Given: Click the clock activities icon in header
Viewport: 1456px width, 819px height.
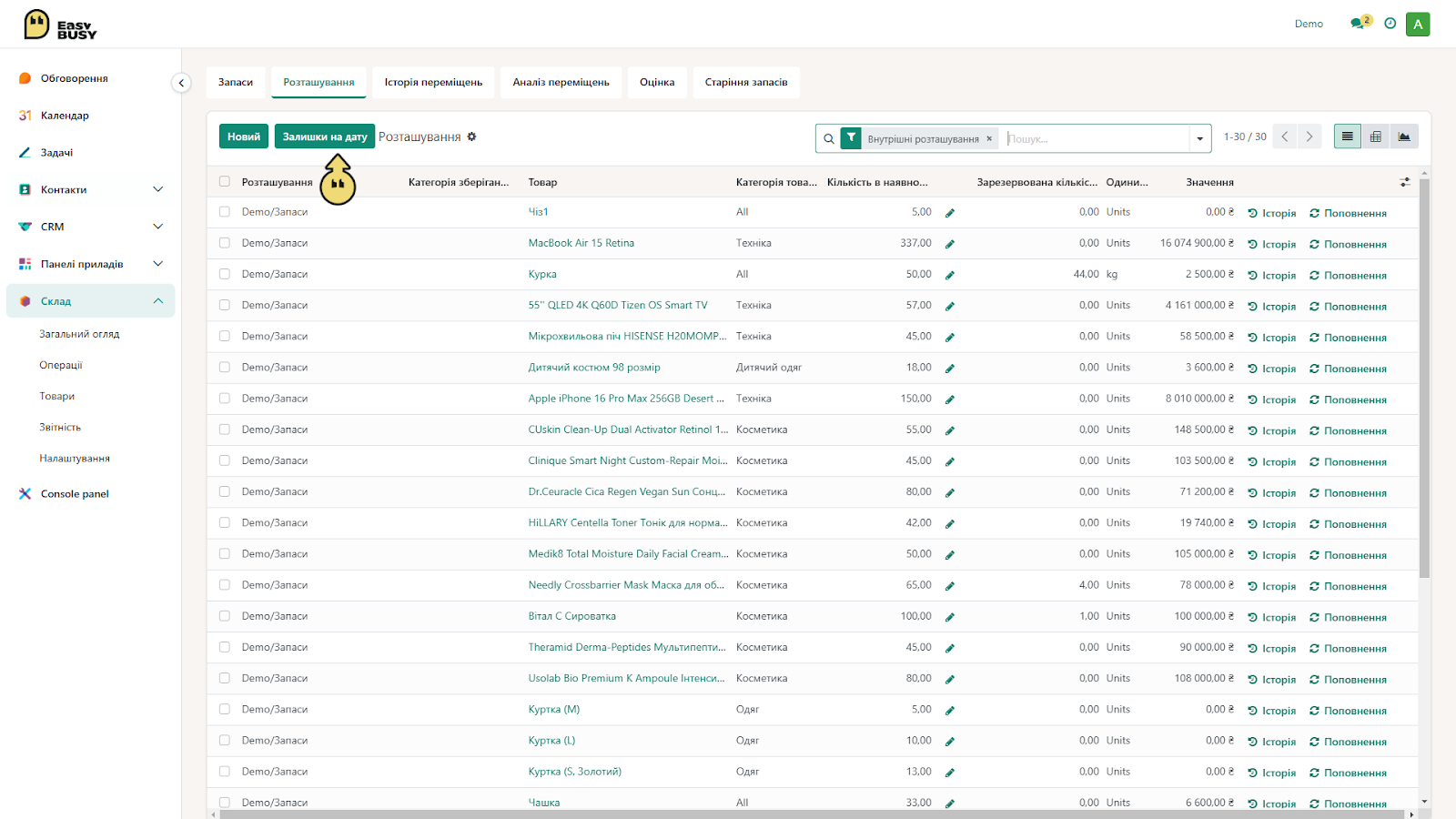Looking at the screenshot, I should click(1390, 24).
